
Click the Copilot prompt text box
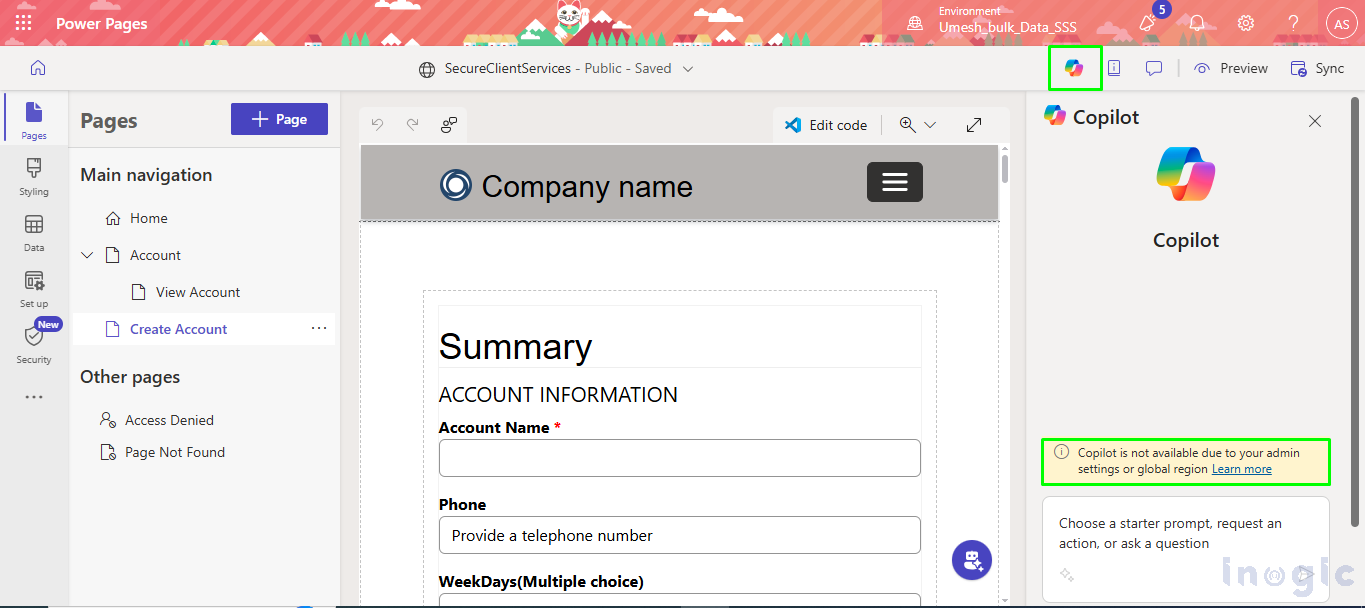[x=1186, y=550]
